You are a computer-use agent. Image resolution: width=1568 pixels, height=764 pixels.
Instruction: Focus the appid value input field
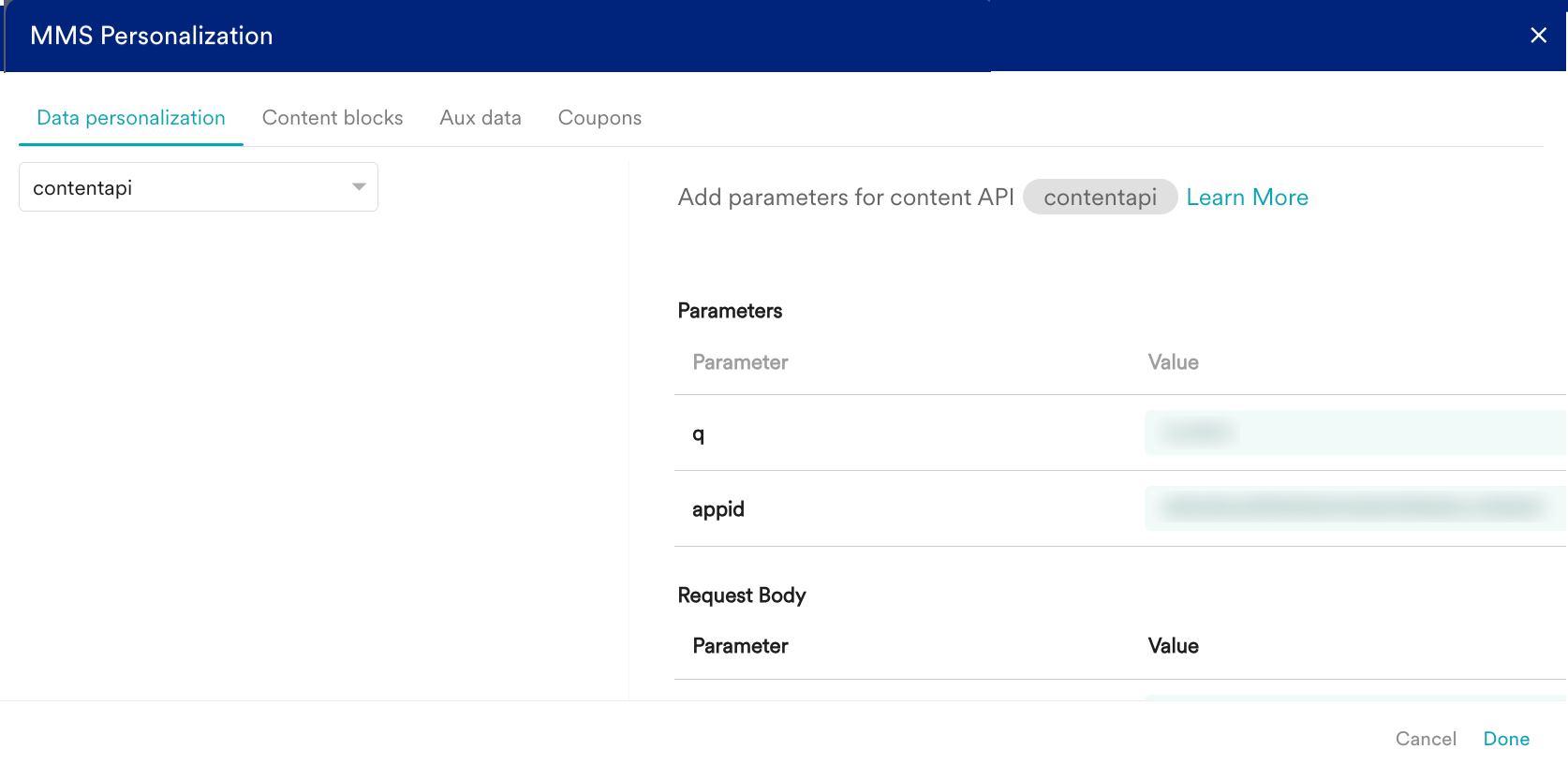(x=1354, y=508)
